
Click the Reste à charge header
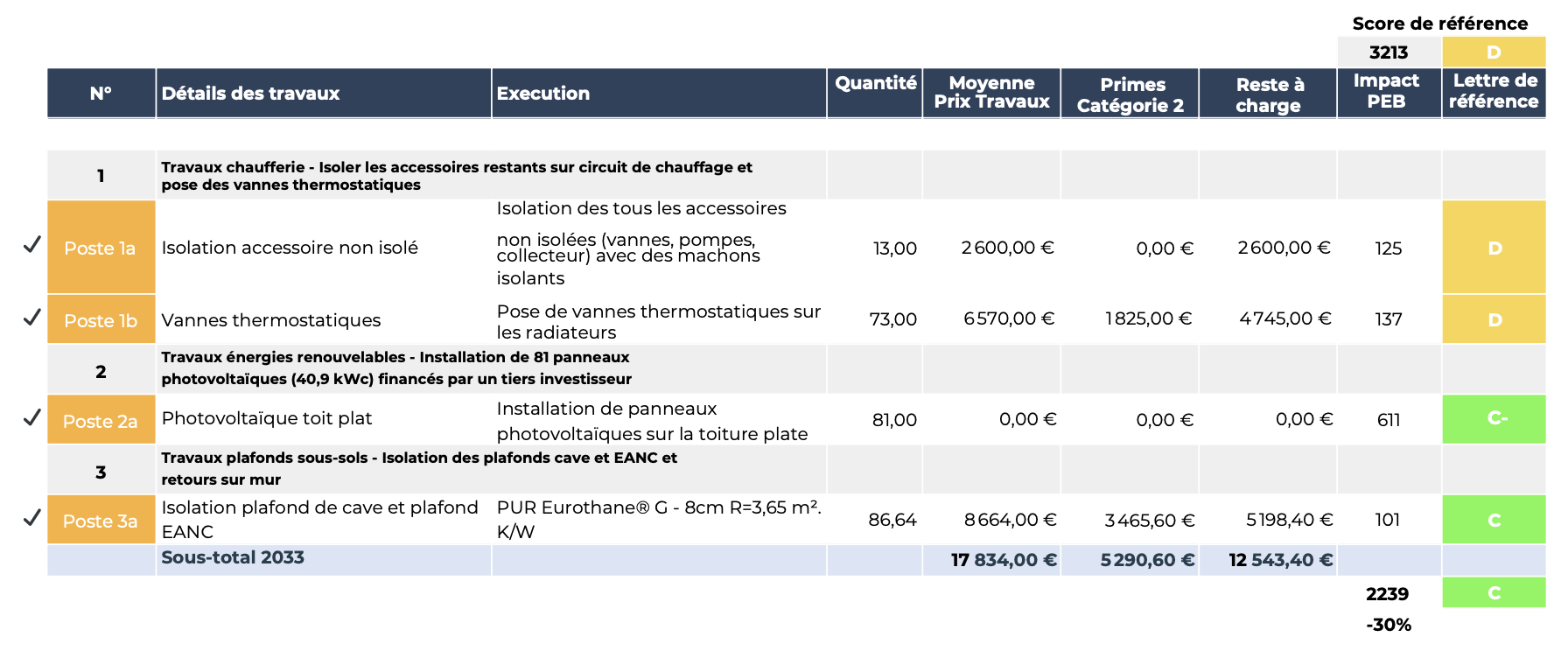pyautogui.click(x=1268, y=93)
